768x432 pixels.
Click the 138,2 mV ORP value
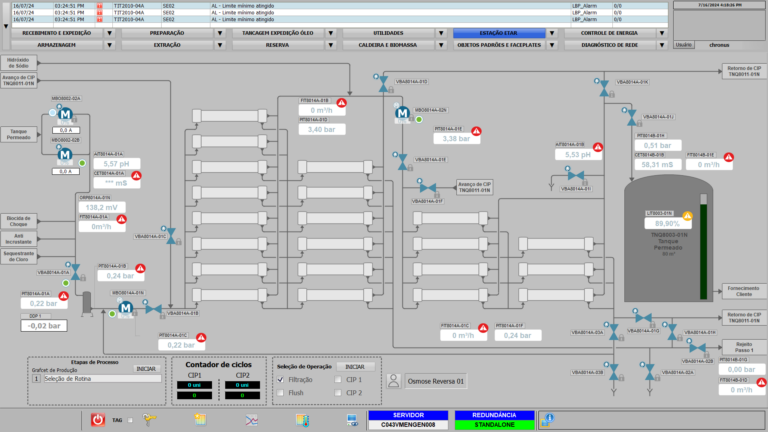pyautogui.click(x=102, y=207)
